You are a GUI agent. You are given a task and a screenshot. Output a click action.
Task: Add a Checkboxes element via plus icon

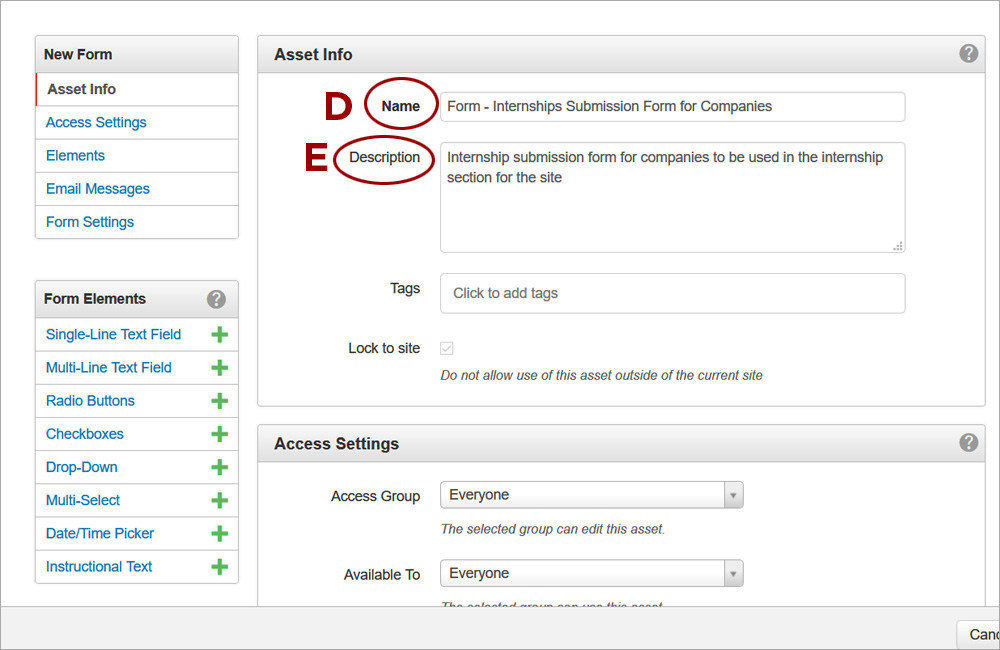point(219,434)
